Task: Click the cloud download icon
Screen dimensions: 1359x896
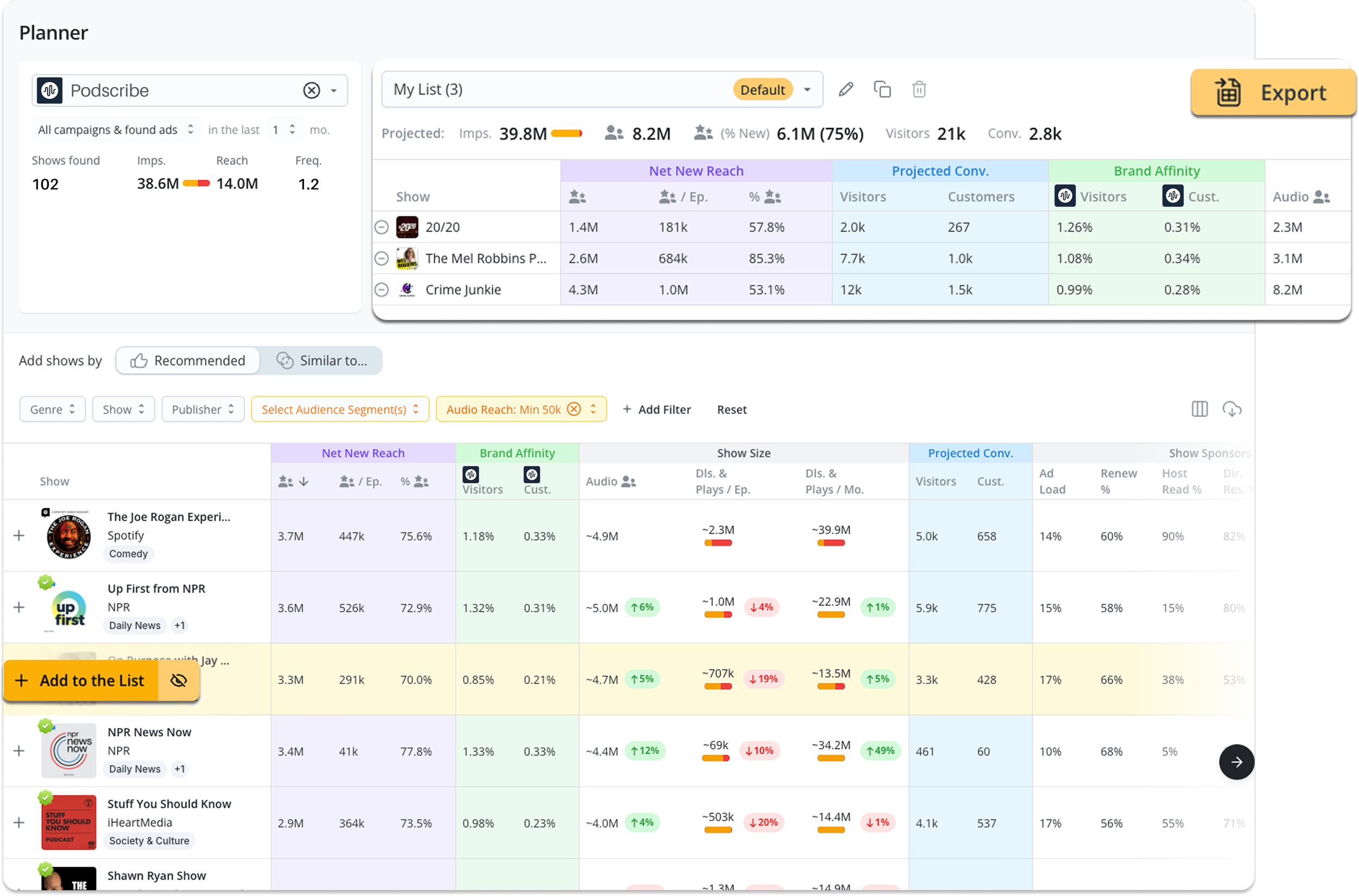Action: (x=1231, y=409)
